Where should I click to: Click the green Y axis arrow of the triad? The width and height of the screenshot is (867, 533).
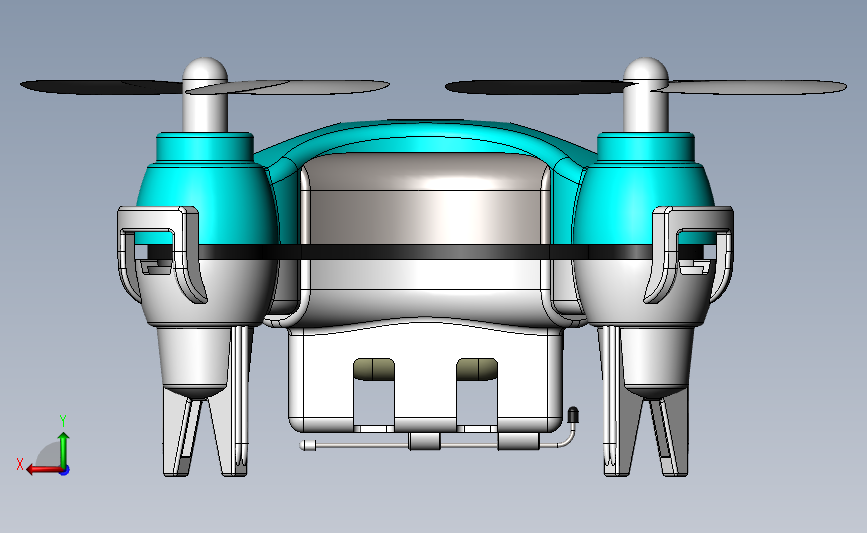64,449
